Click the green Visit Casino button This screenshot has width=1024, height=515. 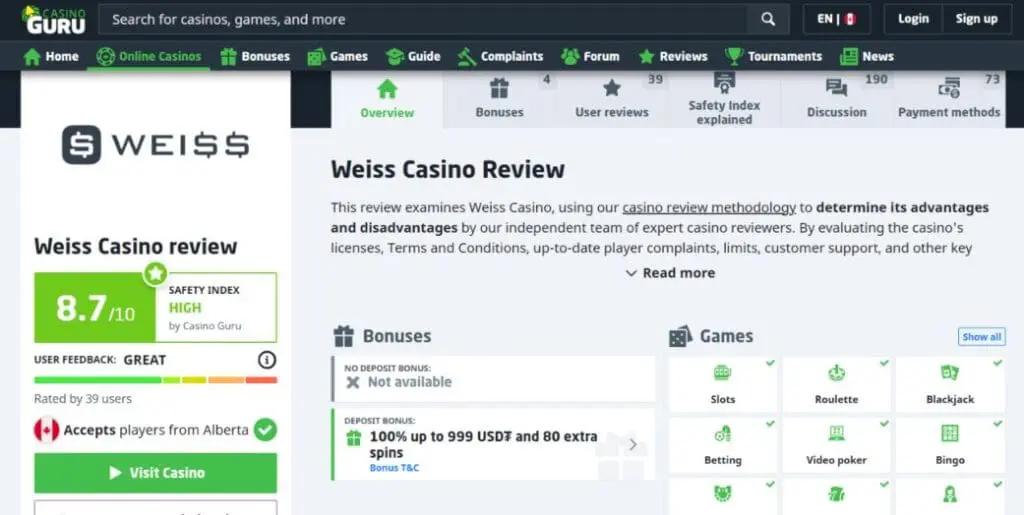coord(155,473)
